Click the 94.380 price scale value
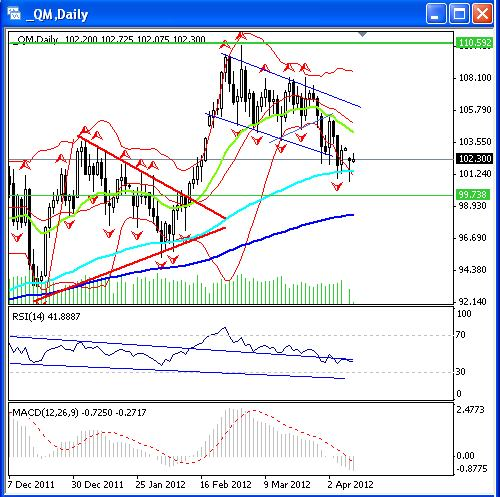The width and height of the screenshot is (500, 497). 473,270
